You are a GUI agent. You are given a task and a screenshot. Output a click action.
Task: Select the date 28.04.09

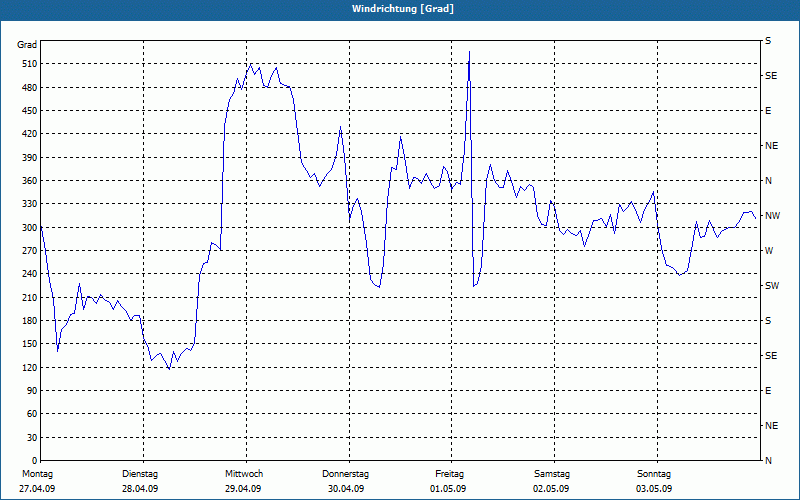[x=140, y=489]
